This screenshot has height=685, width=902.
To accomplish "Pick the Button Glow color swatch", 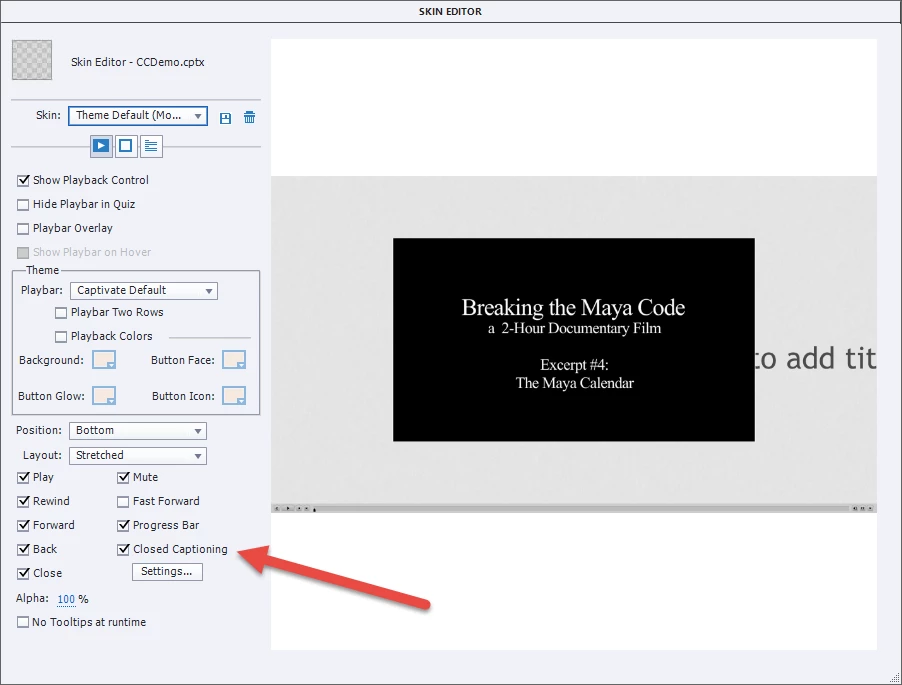I will pyautogui.click(x=104, y=396).
